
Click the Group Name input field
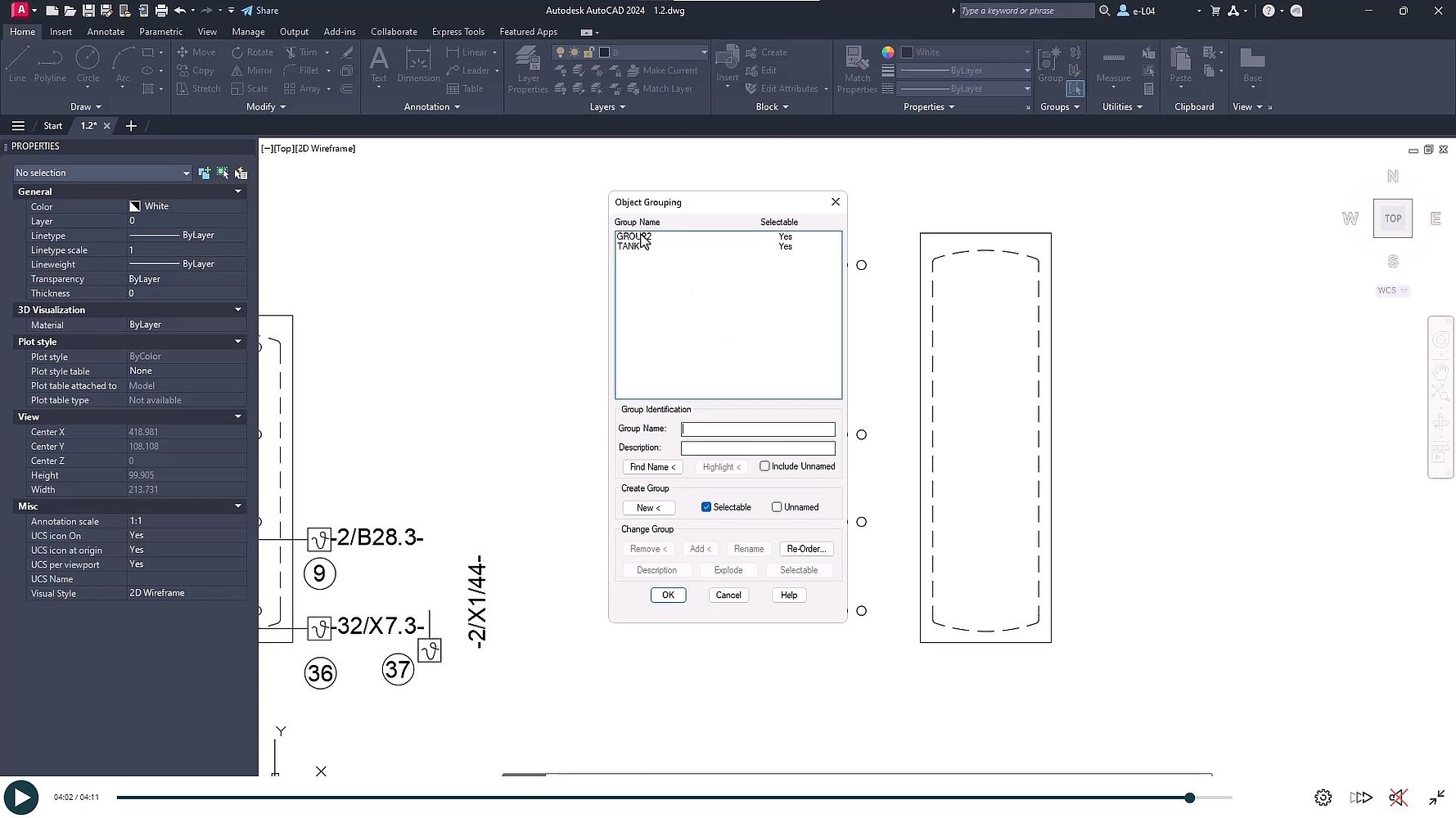[758, 429]
